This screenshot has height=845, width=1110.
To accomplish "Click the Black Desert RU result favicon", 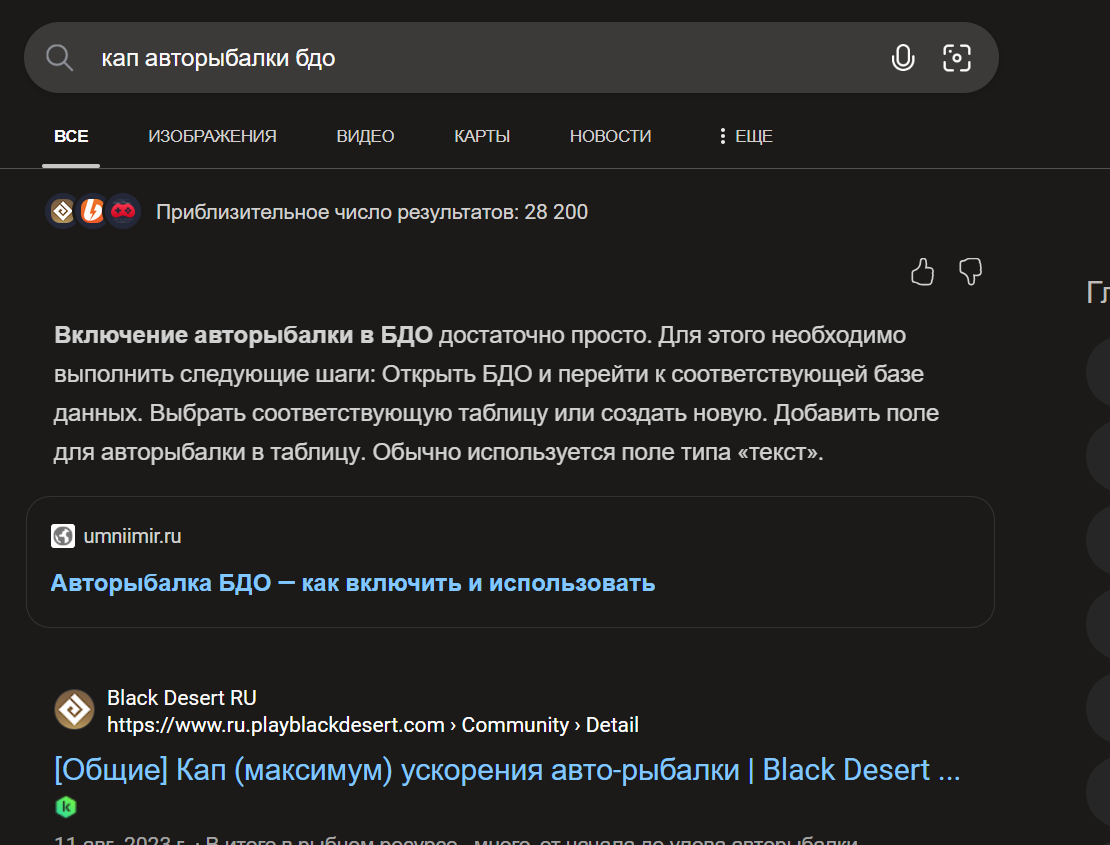I will [74, 710].
